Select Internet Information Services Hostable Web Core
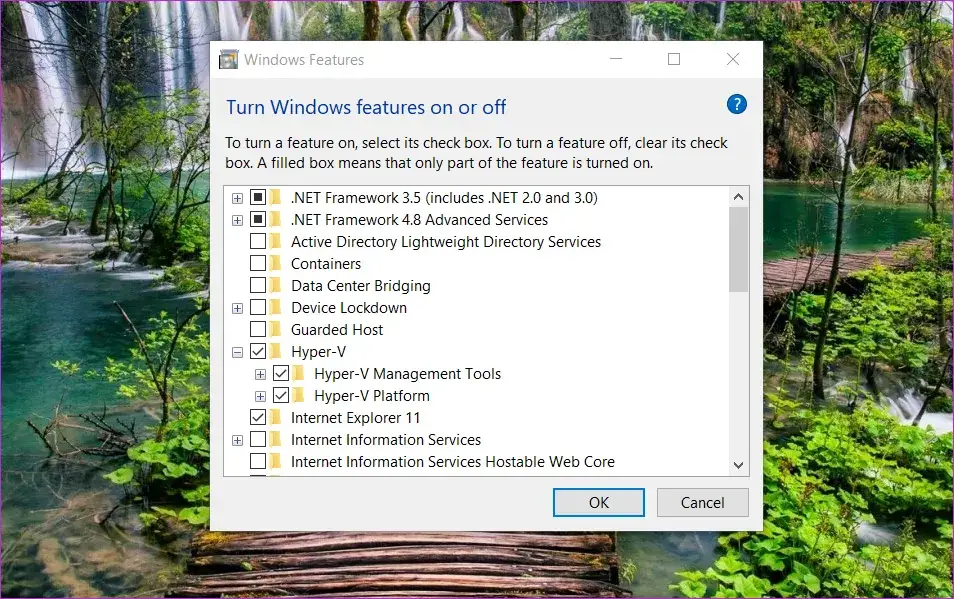 pos(452,462)
